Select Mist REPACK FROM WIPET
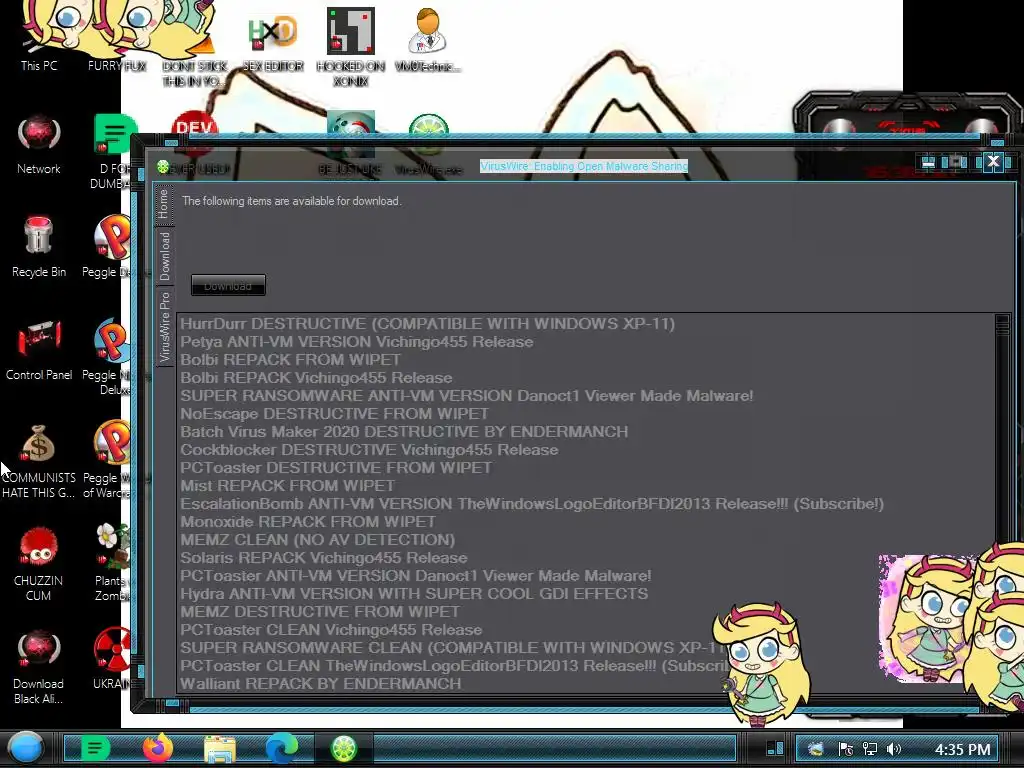Viewport: 1024px width, 768px height. tap(288, 486)
